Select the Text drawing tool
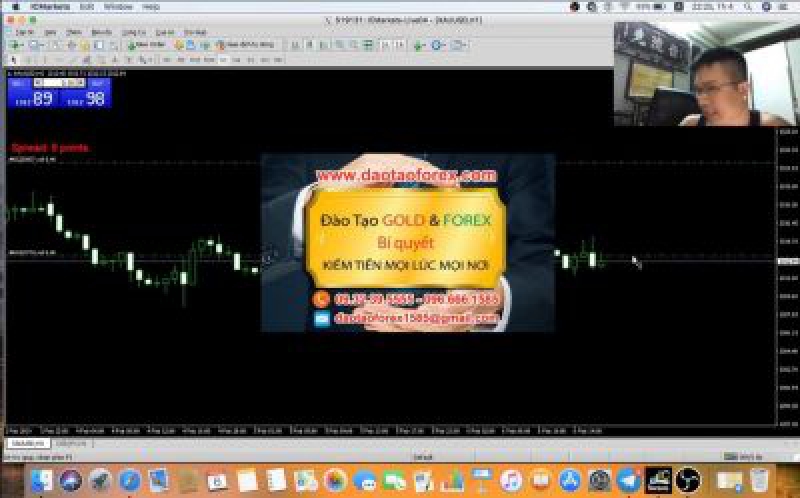The height and width of the screenshot is (498, 800). 115,60
